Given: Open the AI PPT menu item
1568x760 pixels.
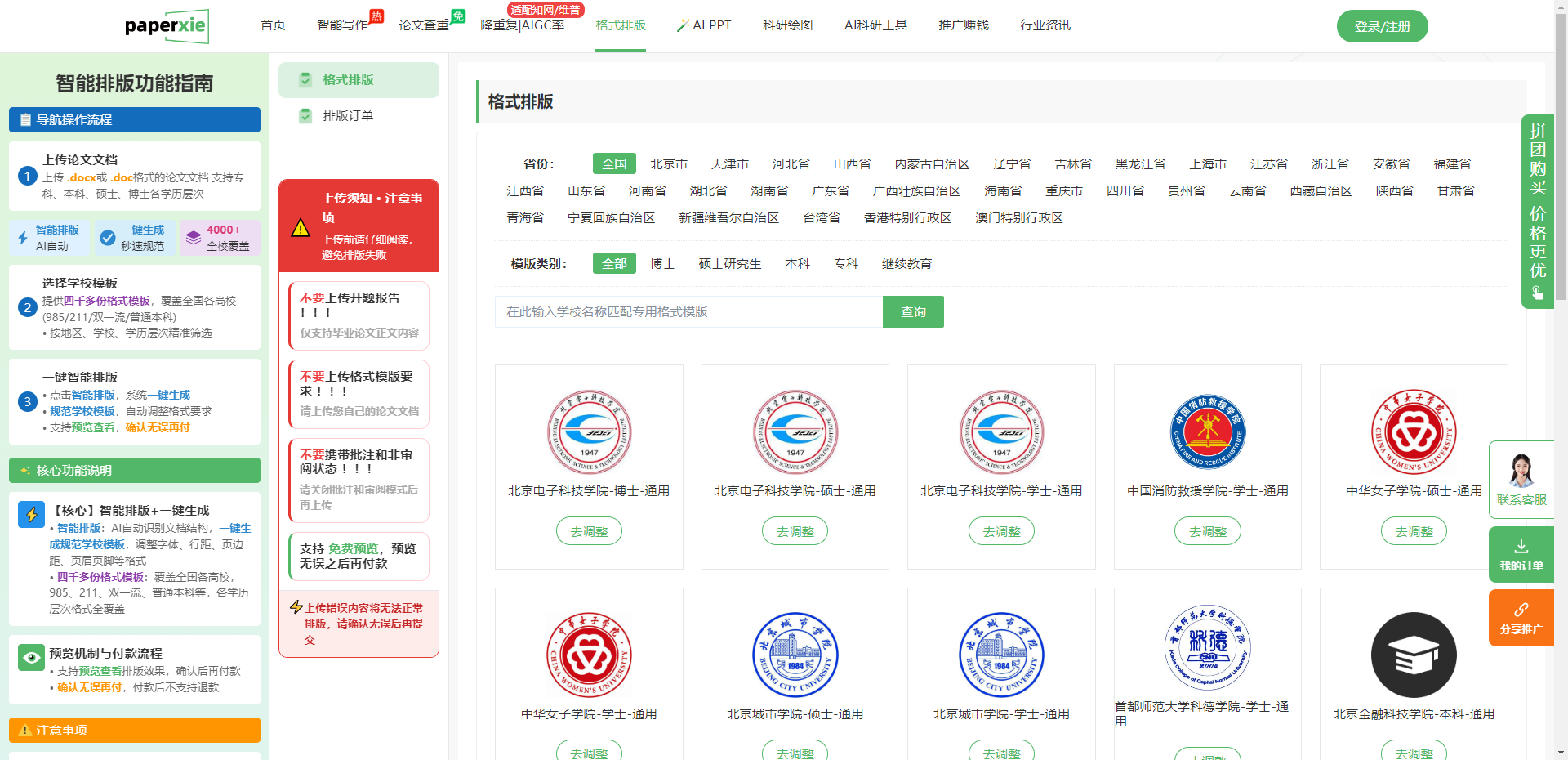Looking at the screenshot, I should (704, 25).
